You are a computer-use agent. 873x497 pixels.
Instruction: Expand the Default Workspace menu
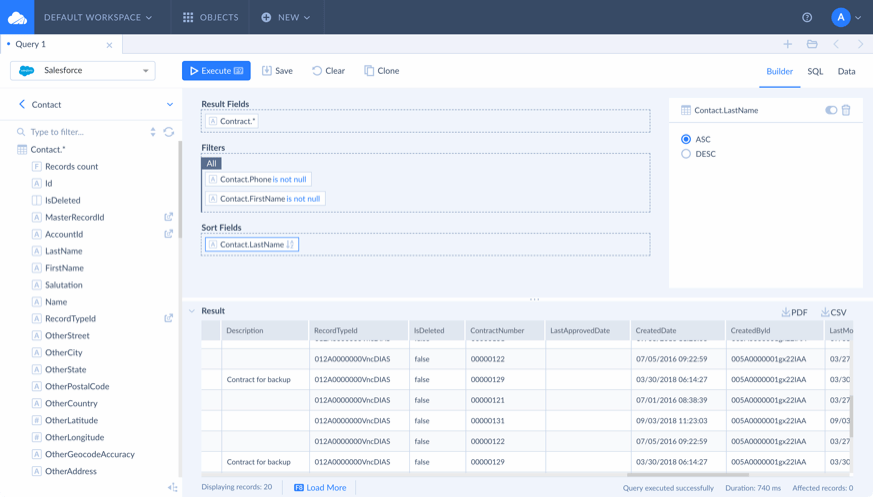click(x=97, y=17)
